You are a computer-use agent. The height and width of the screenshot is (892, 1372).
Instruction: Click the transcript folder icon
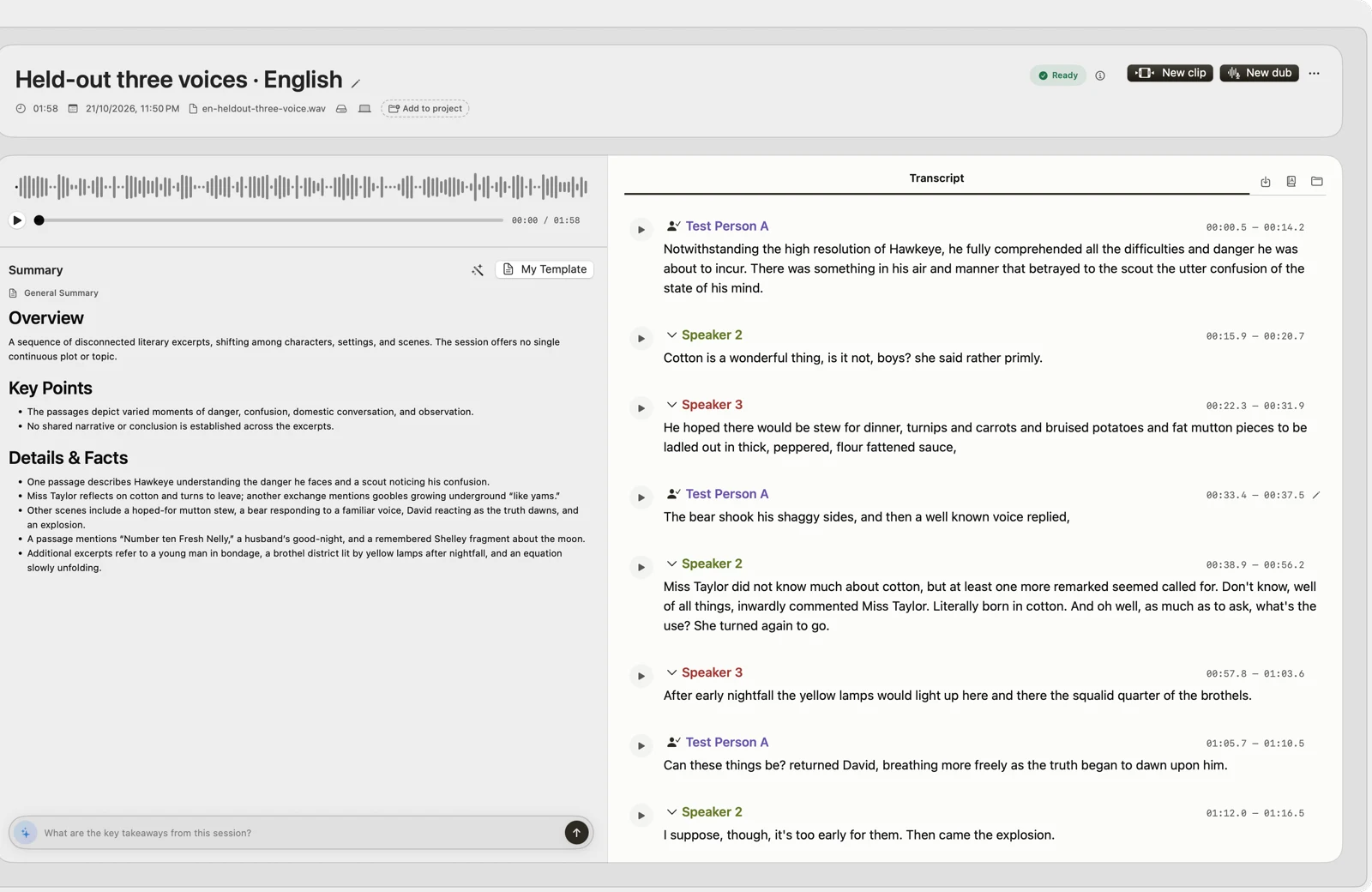coord(1317,181)
